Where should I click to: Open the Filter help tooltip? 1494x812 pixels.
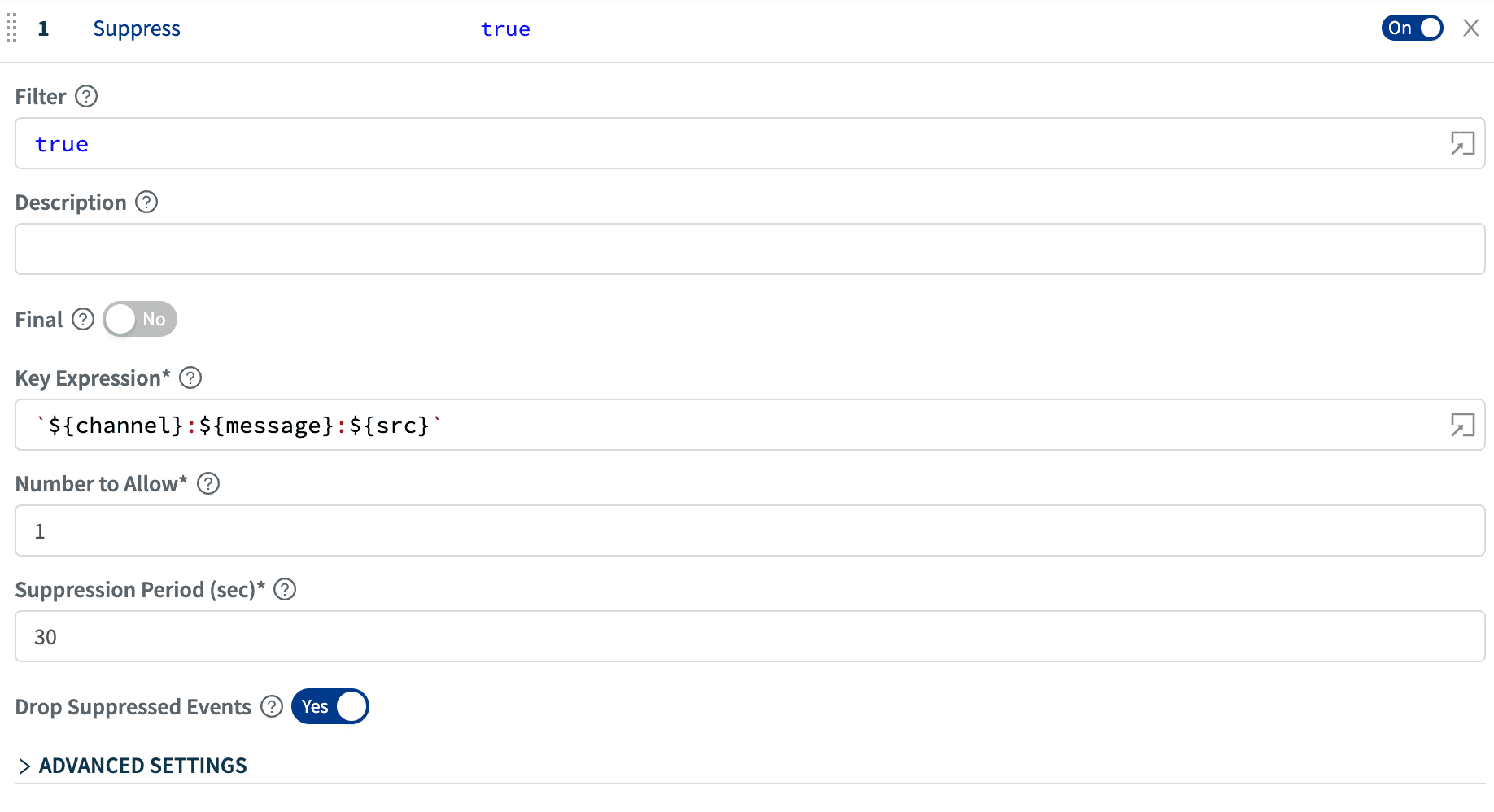point(87,96)
